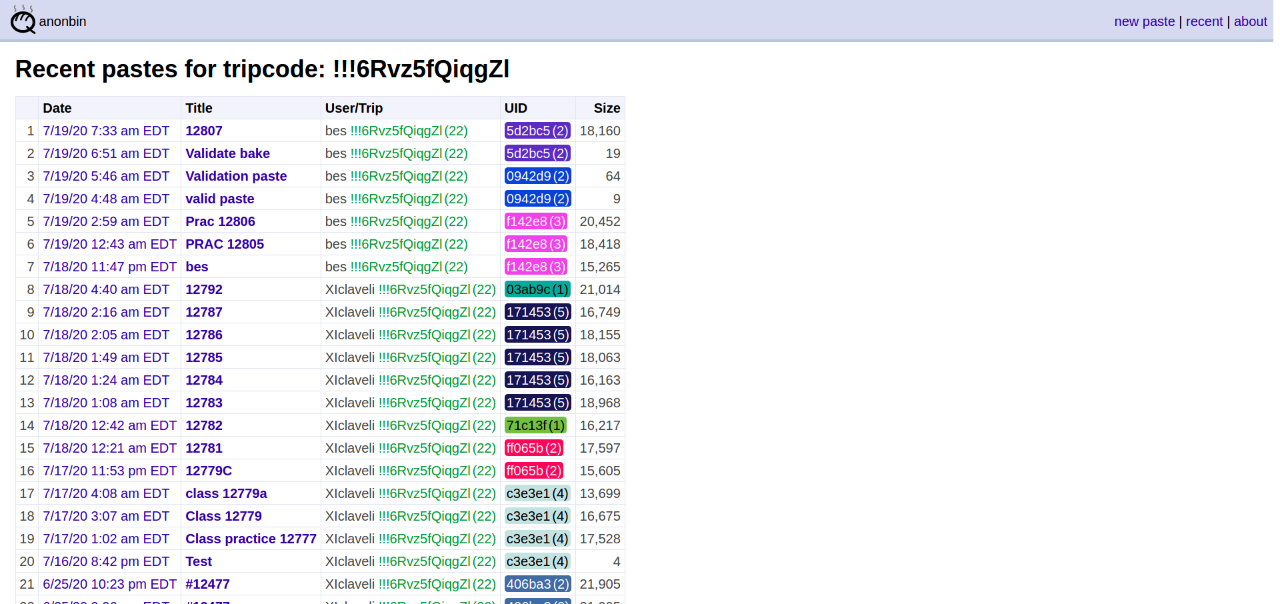Click the date 7/19/20 6:51 am EDT
Image resolution: width=1280 pixels, height=604 pixels.
coord(106,153)
